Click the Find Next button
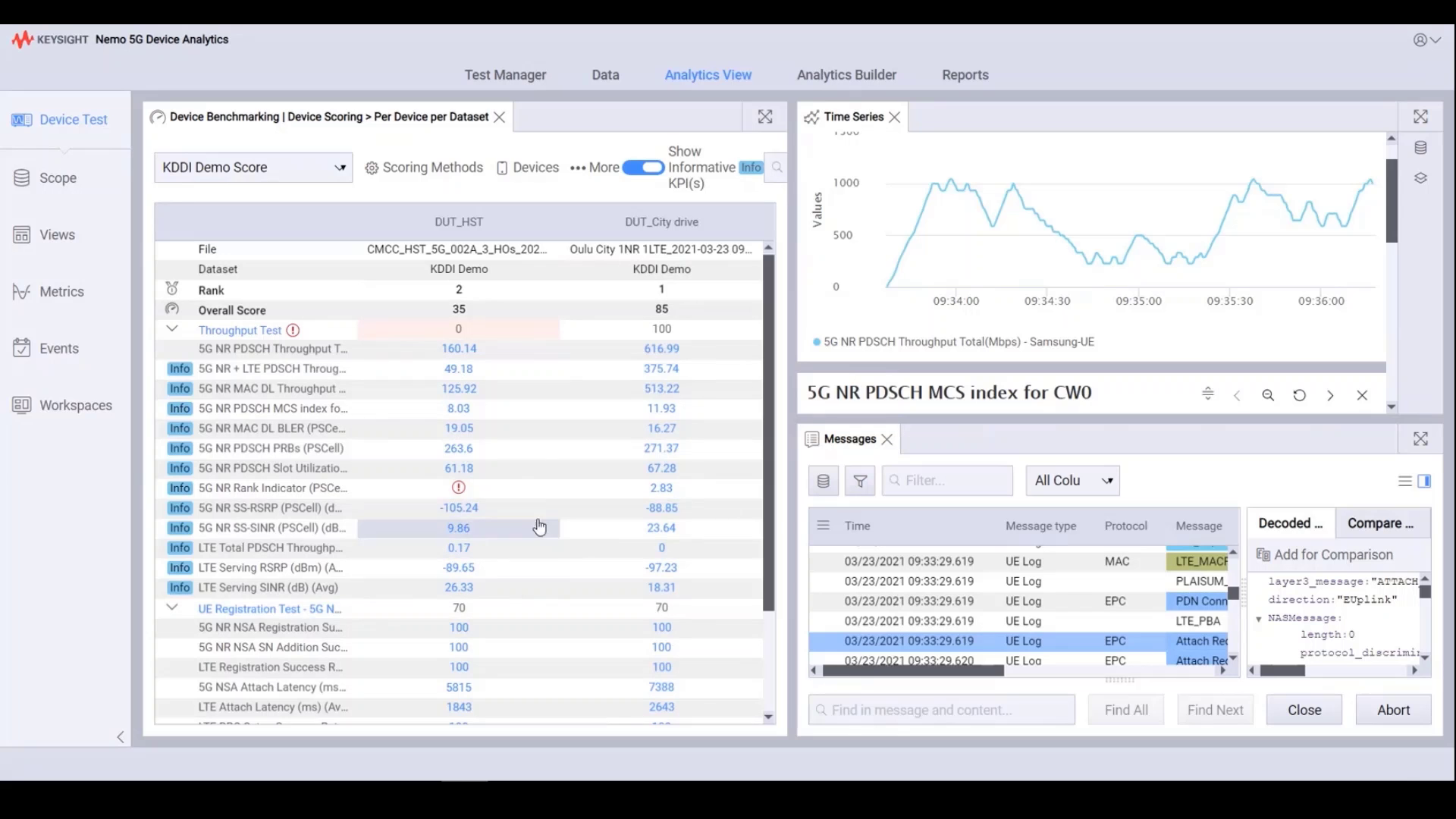 coord(1215,710)
